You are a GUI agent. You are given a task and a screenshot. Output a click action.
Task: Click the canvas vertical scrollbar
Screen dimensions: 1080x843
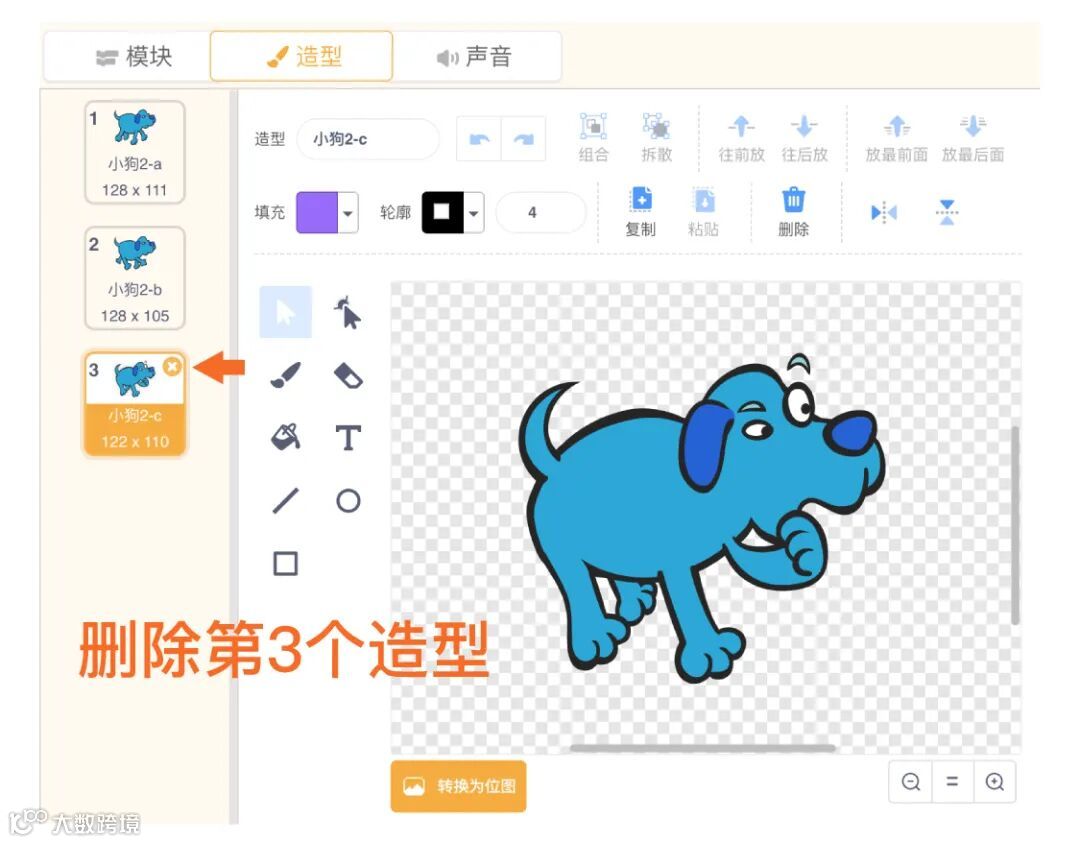pos(1015,525)
